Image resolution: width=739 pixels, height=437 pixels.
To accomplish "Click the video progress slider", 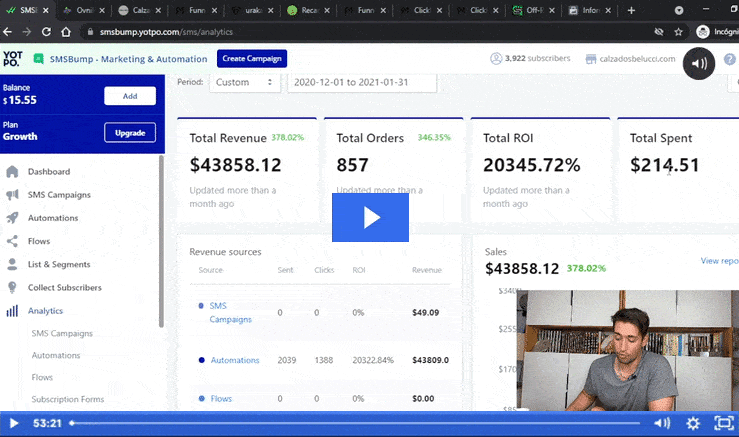I will [354, 423].
